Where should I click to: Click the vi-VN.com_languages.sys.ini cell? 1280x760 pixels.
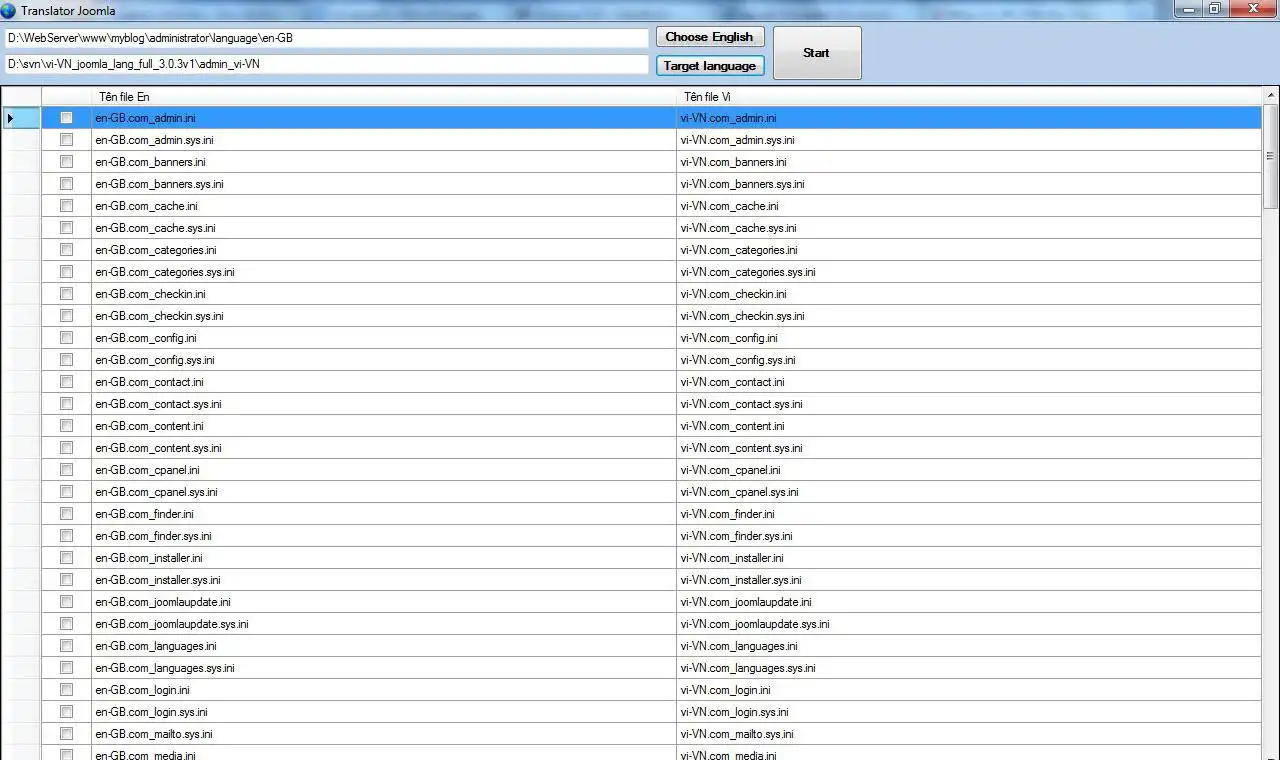click(x=969, y=668)
